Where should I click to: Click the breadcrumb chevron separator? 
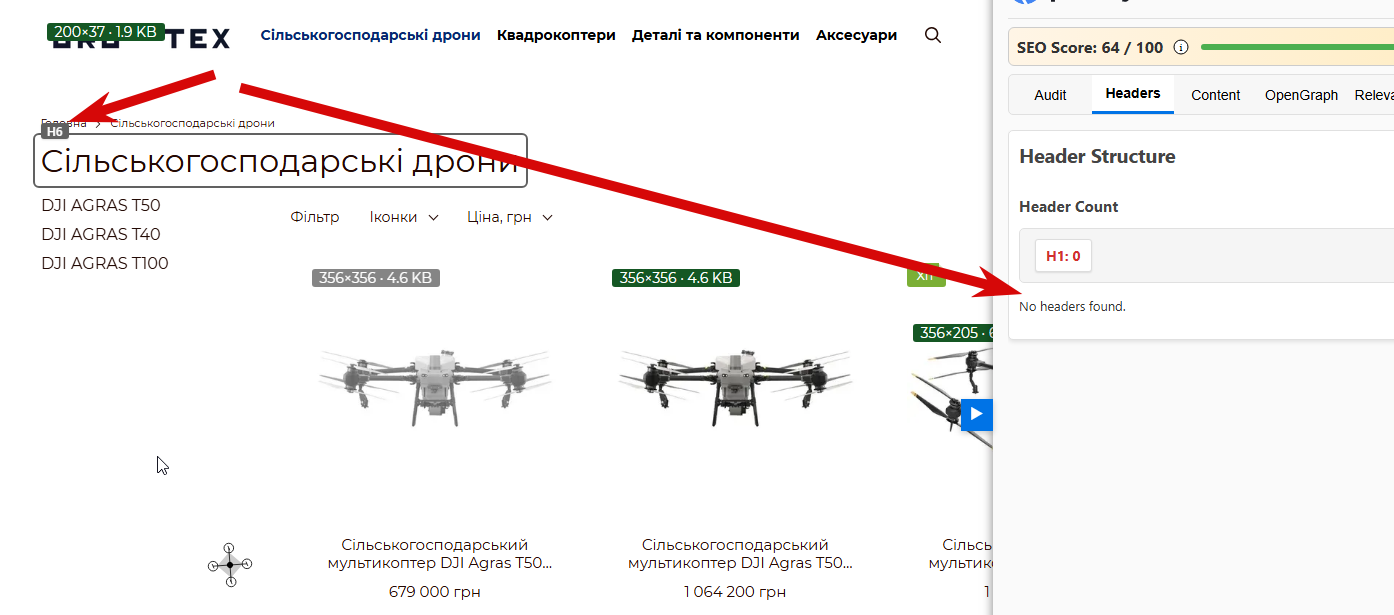point(98,123)
